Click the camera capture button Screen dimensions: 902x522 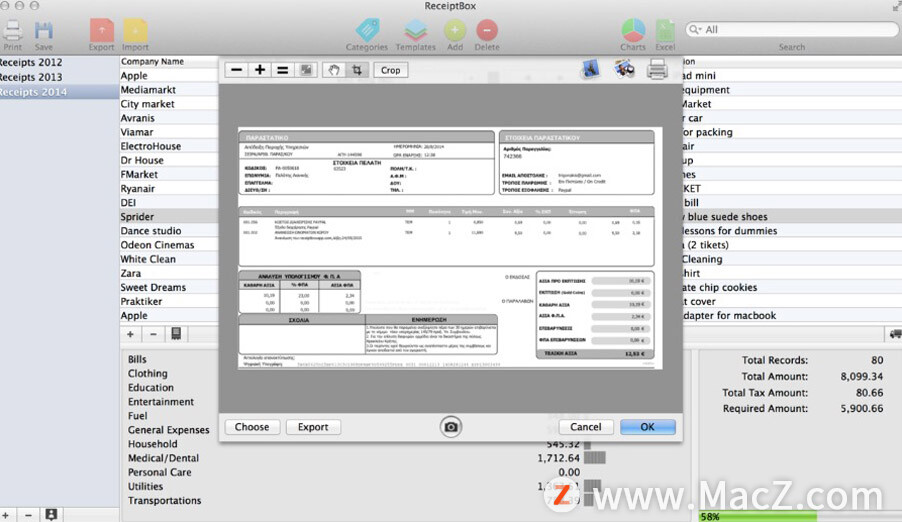(x=451, y=427)
